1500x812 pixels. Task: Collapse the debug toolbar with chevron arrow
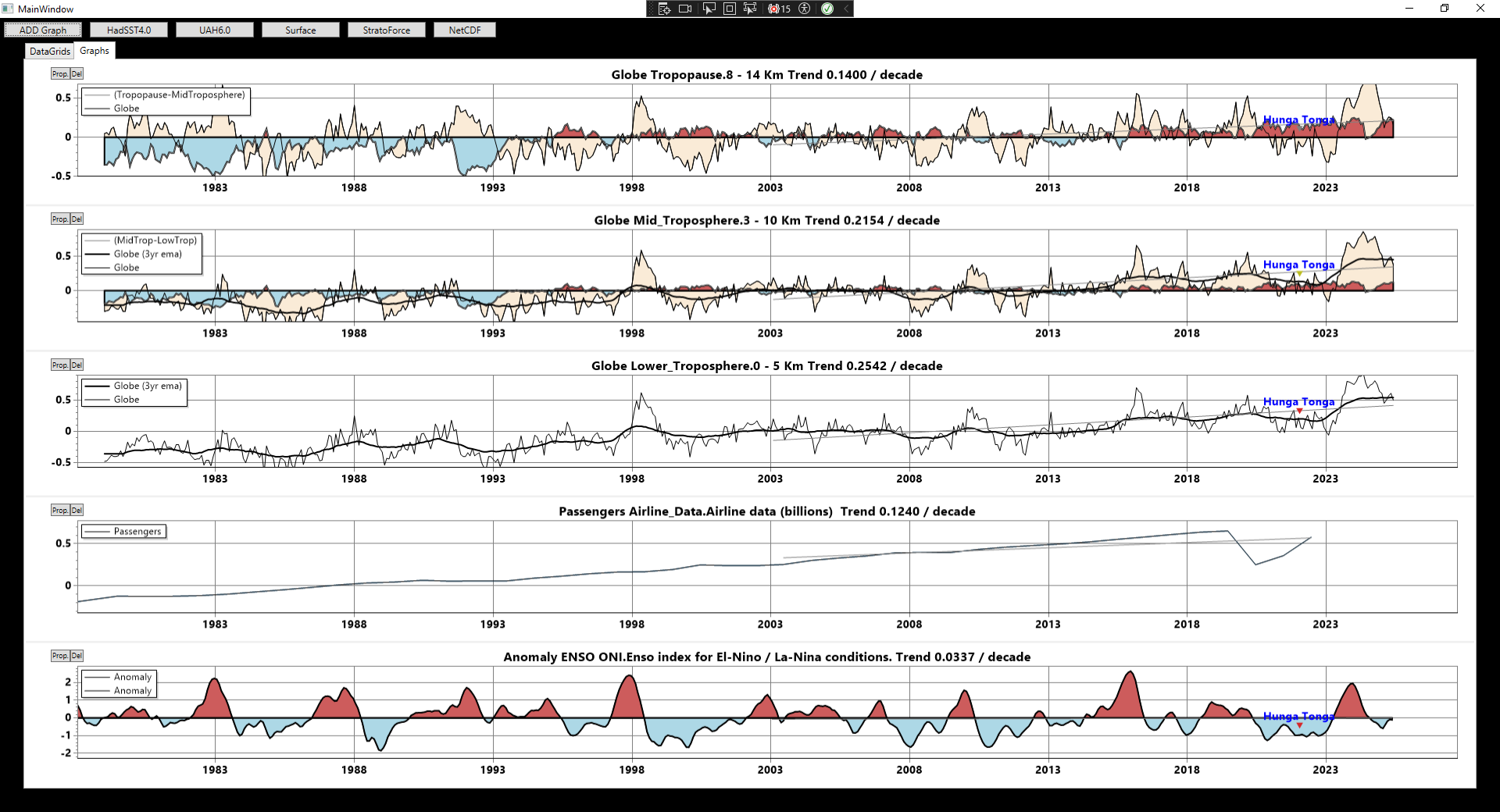point(845,9)
